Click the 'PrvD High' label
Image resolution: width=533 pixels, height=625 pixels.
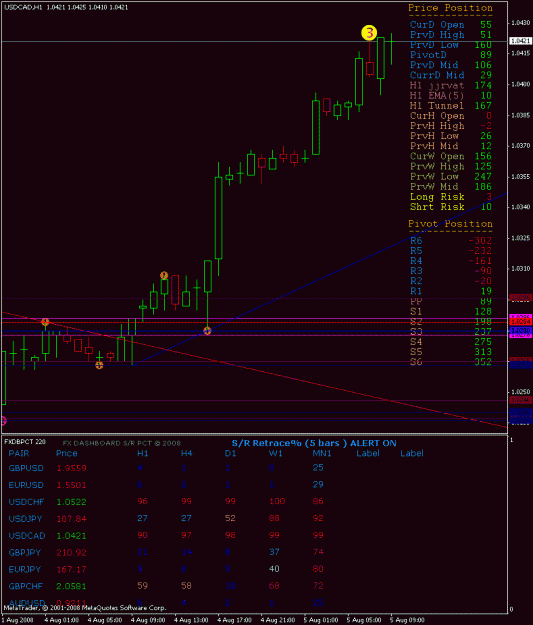437,35
